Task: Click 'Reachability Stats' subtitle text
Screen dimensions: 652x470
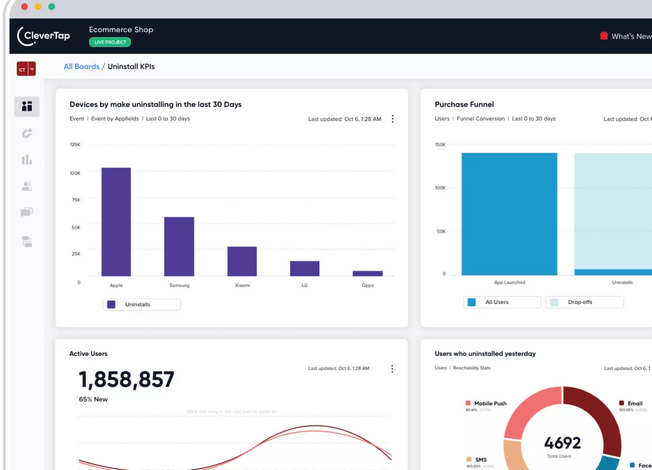Action: click(472, 368)
